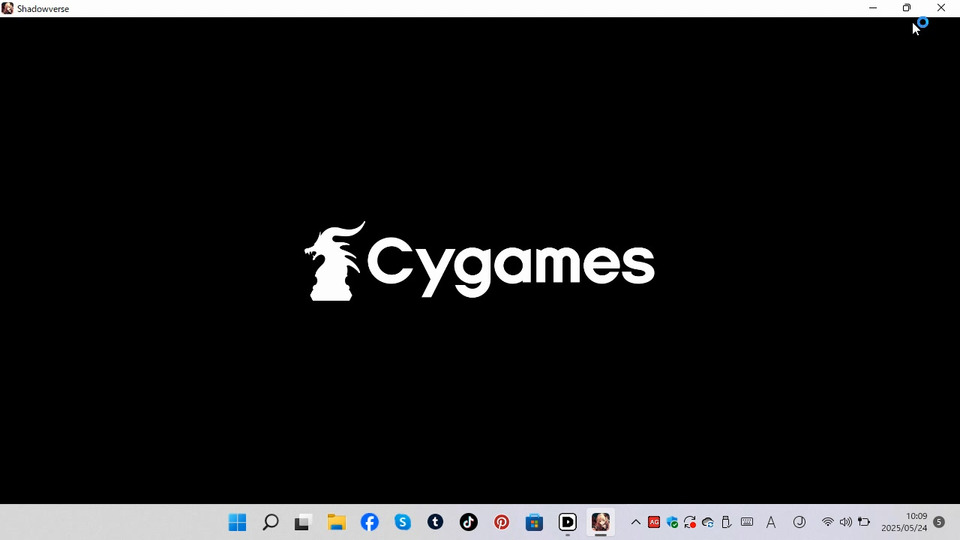The width and height of the screenshot is (960, 540).
Task: Open the D app on the taskbar
Action: tap(568, 522)
